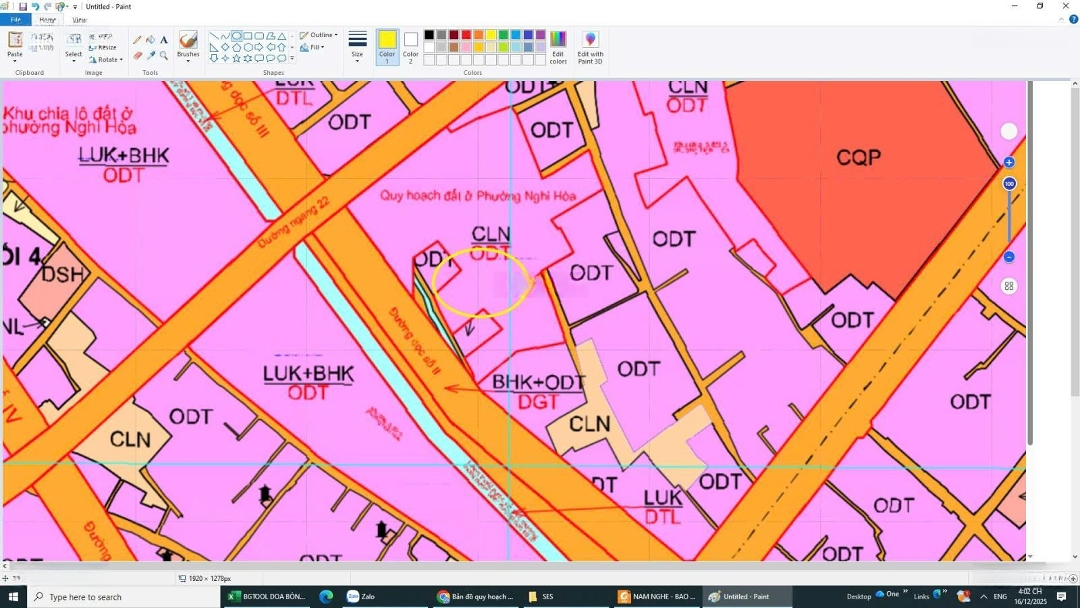This screenshot has width=1080, height=608.
Task: Open the Outline dropdown
Action: click(319, 35)
